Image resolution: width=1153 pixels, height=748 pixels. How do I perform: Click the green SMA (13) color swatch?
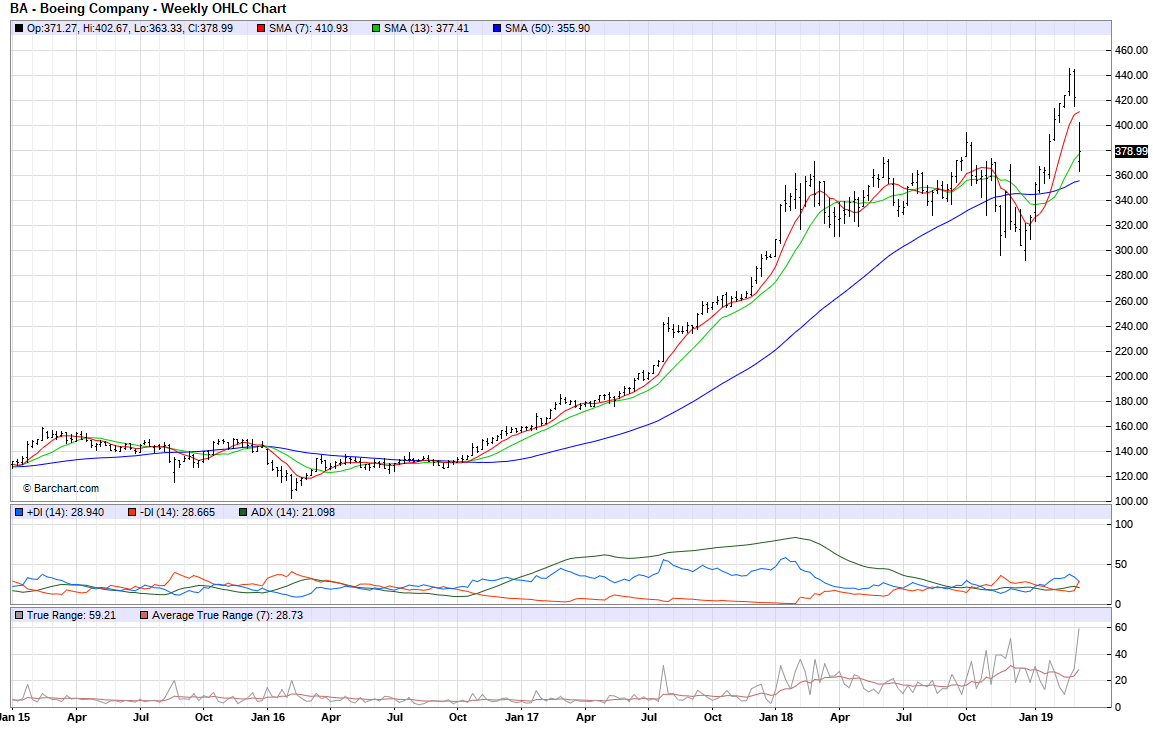pyautogui.click(x=376, y=29)
